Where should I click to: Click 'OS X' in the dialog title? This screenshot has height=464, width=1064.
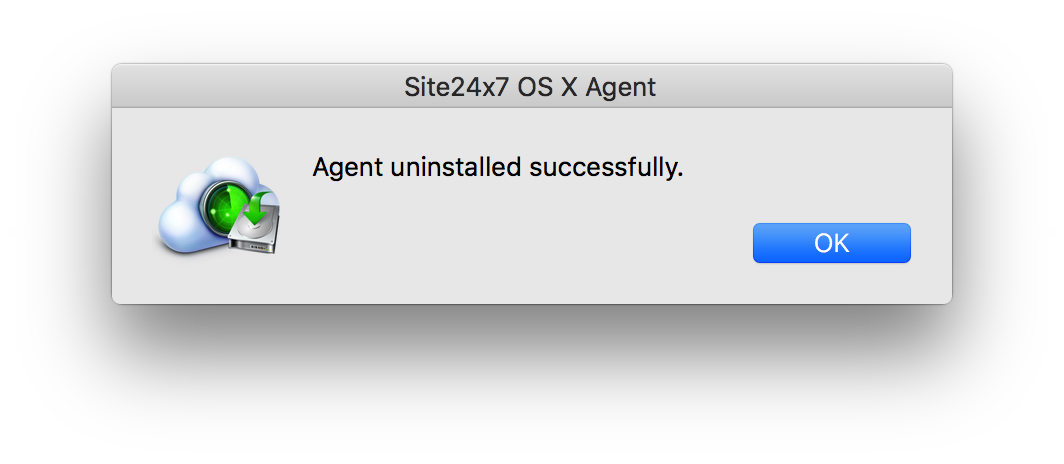(x=547, y=87)
